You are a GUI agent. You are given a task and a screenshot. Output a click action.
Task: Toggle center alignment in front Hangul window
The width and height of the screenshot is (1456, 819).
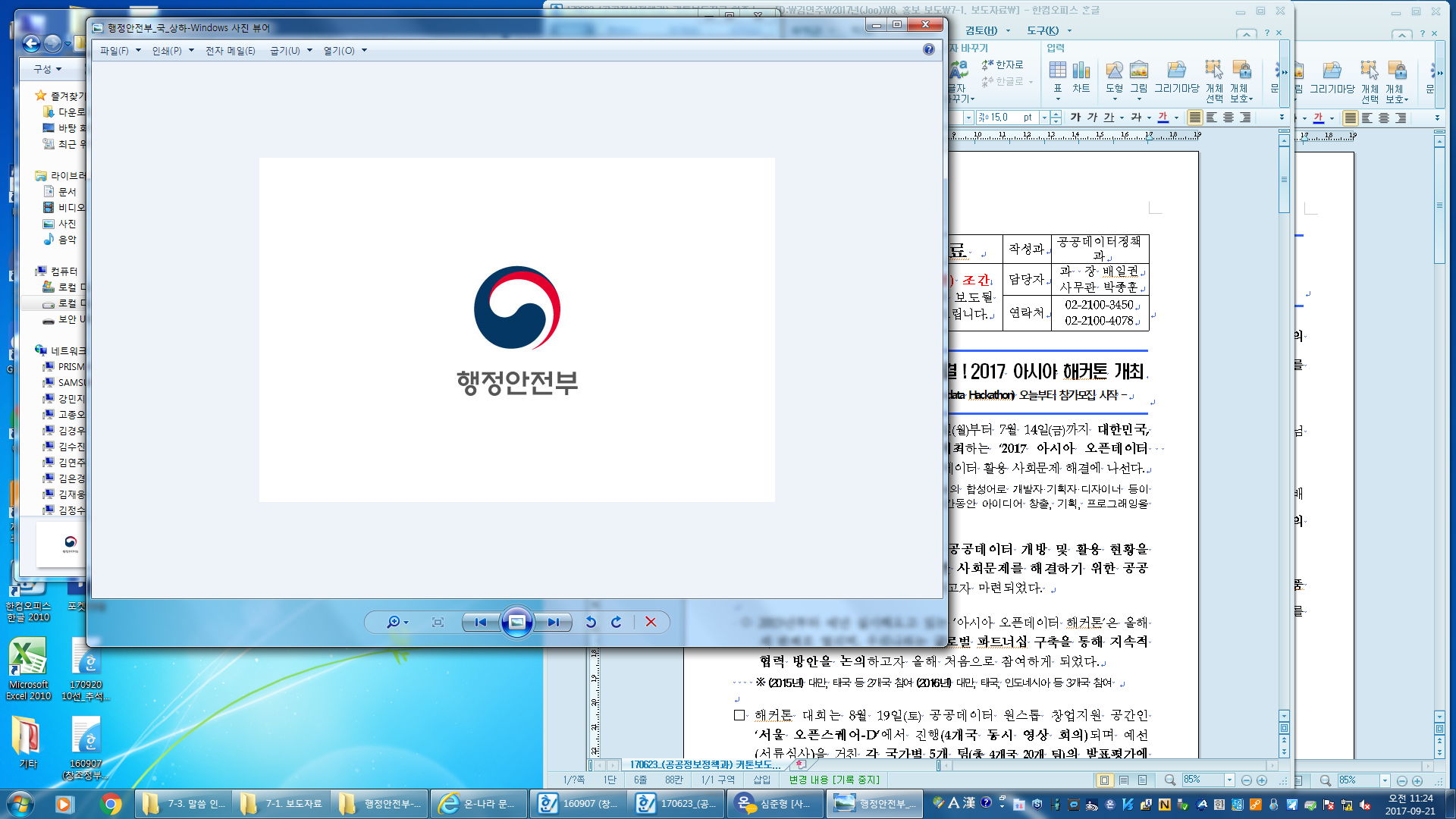tap(1228, 118)
